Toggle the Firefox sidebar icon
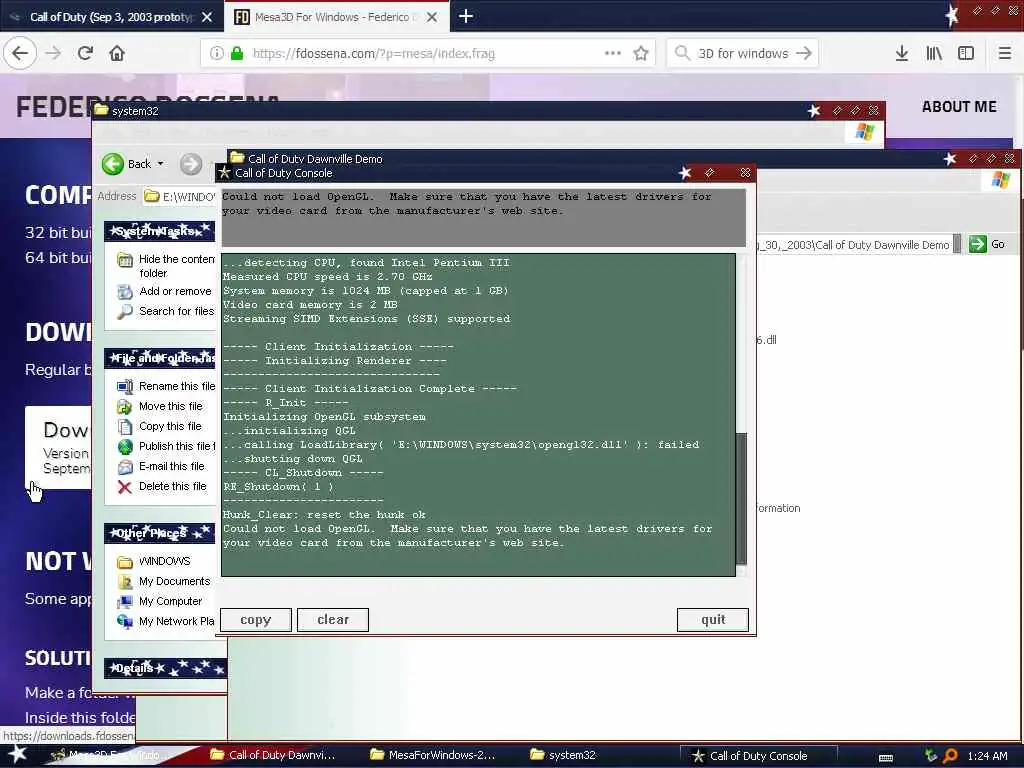 tap(966, 53)
